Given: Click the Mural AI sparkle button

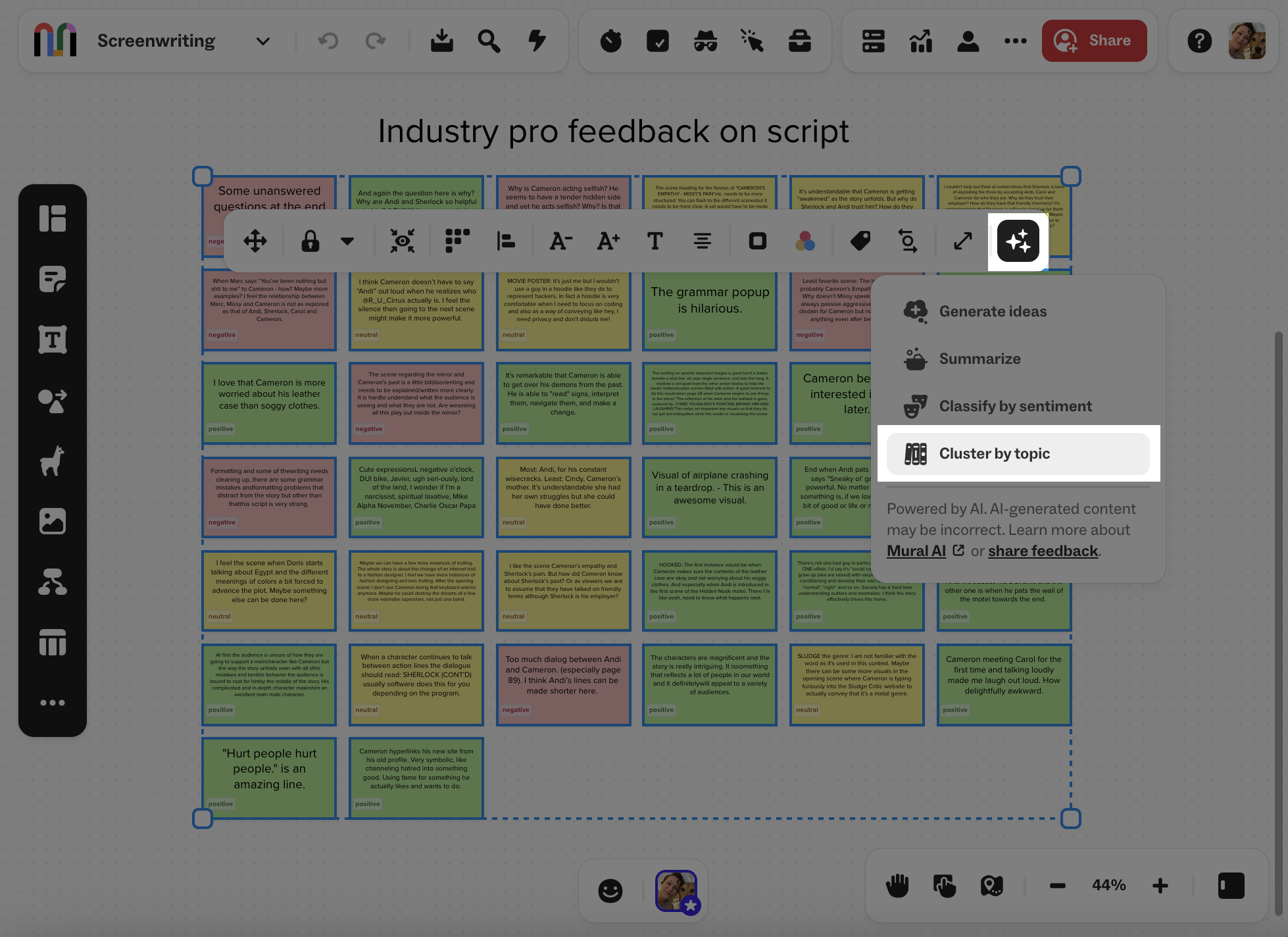Looking at the screenshot, I should [1018, 241].
